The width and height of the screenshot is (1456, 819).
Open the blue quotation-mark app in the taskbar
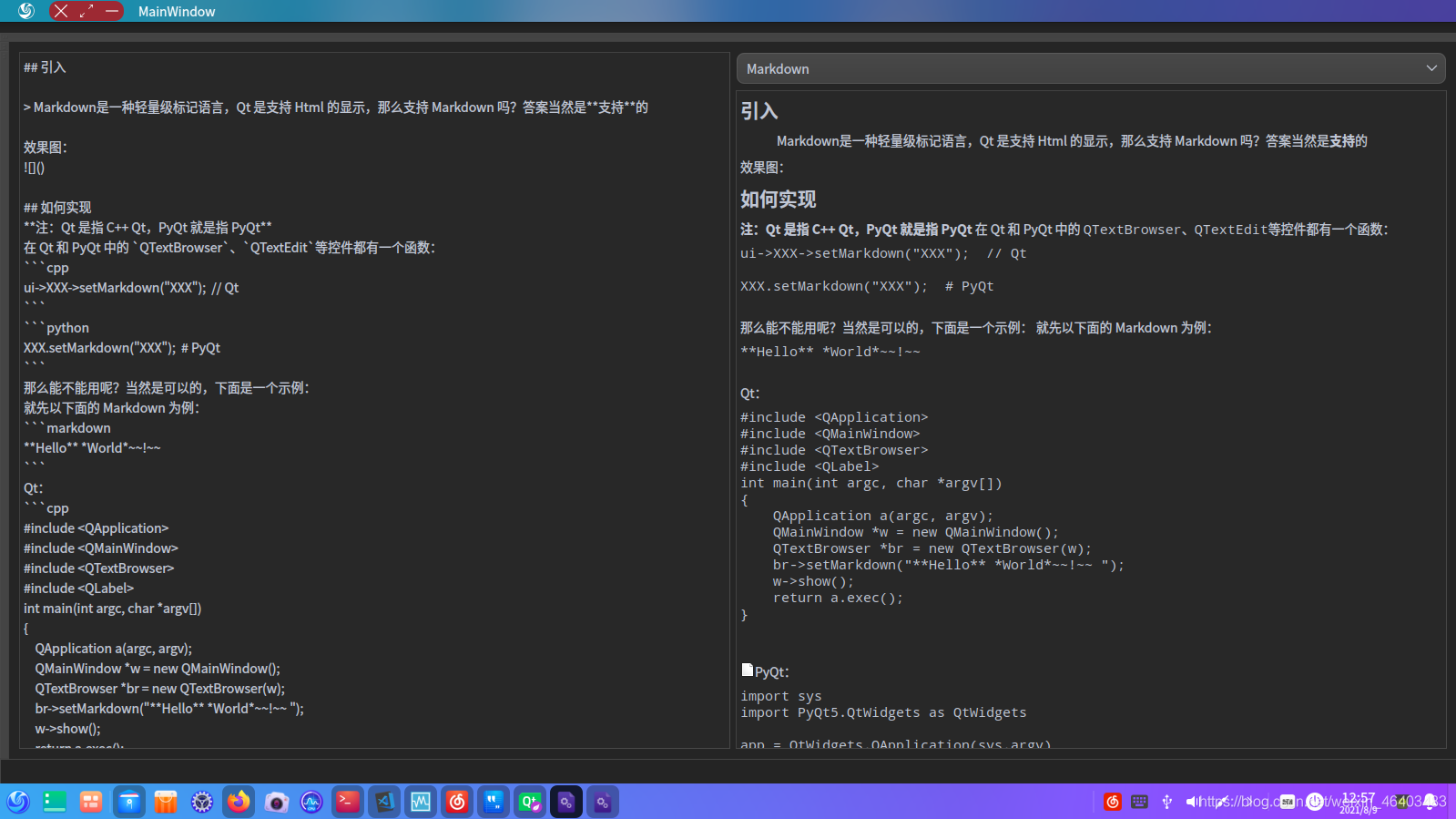494,802
